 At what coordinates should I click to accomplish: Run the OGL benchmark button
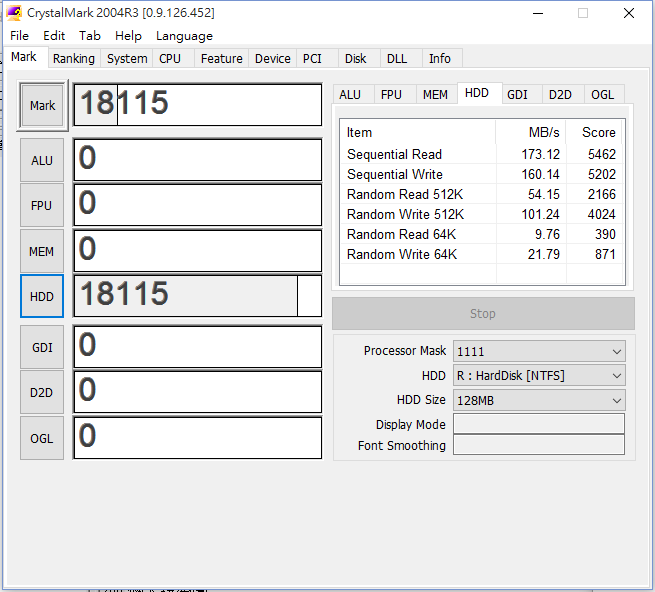pos(42,439)
